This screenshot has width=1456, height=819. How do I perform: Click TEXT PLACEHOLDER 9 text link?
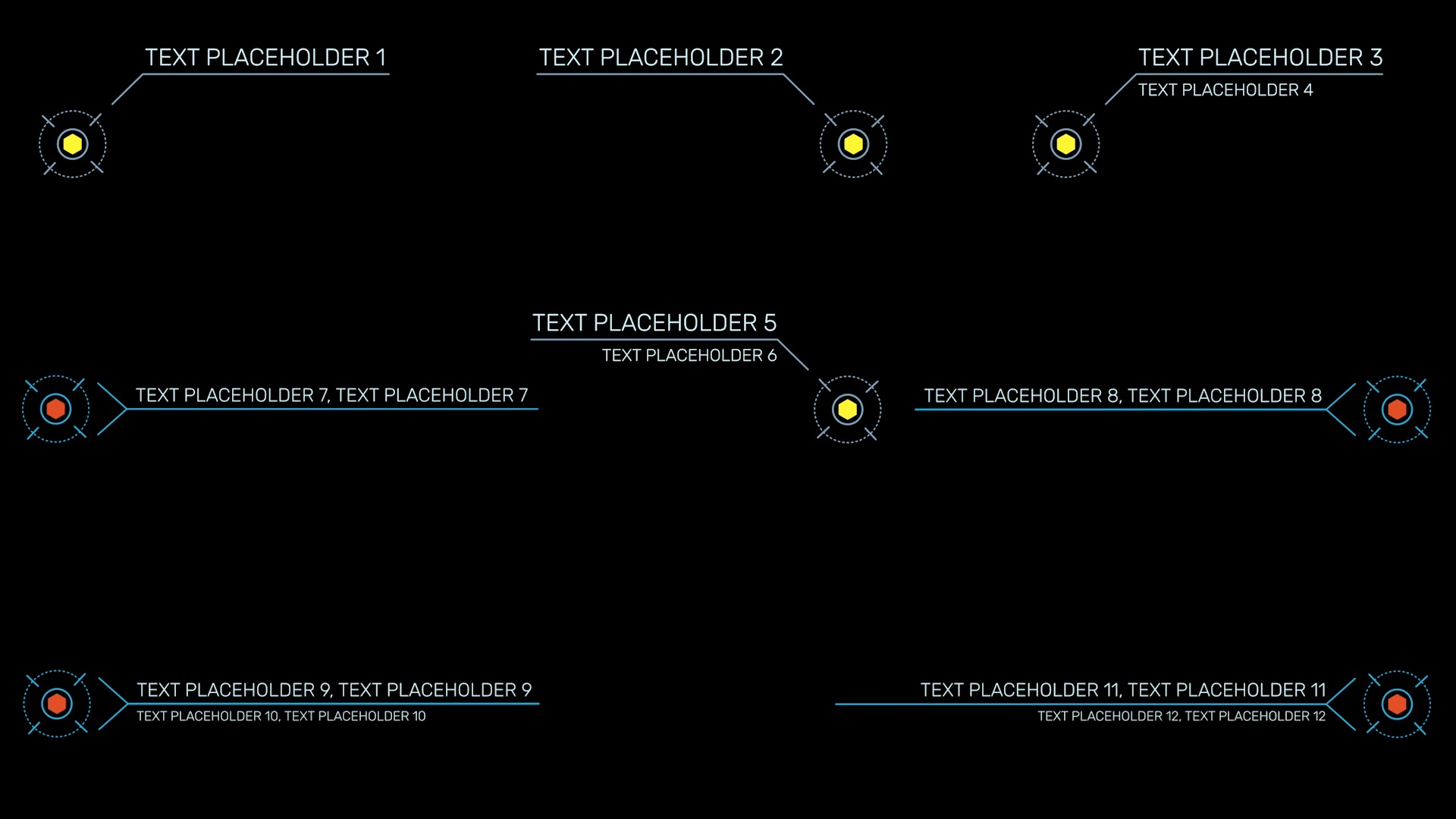click(x=330, y=689)
